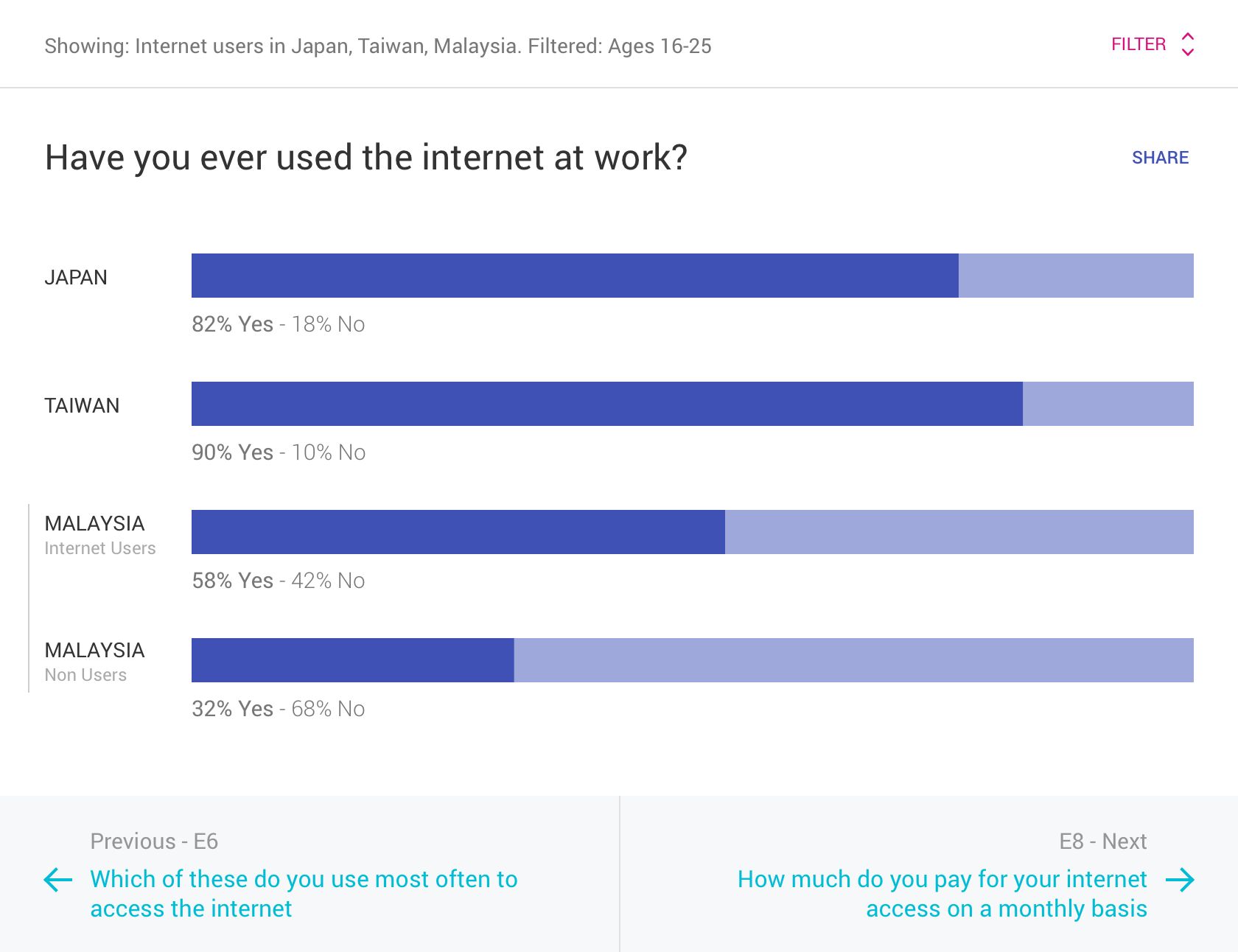Click the E8 - Next label
The height and width of the screenshot is (952, 1238).
pyautogui.click(x=1102, y=841)
